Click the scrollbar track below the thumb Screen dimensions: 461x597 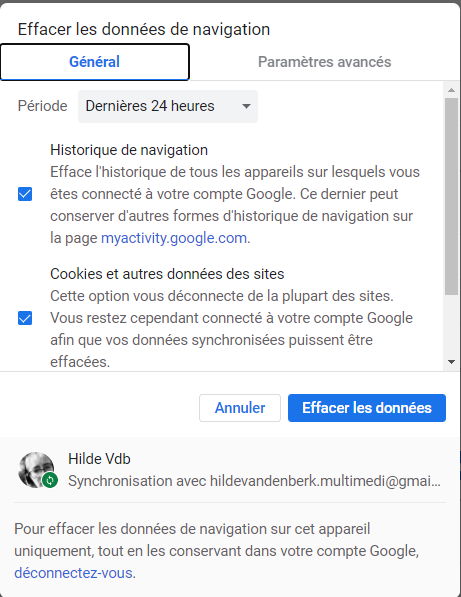(x=451, y=324)
